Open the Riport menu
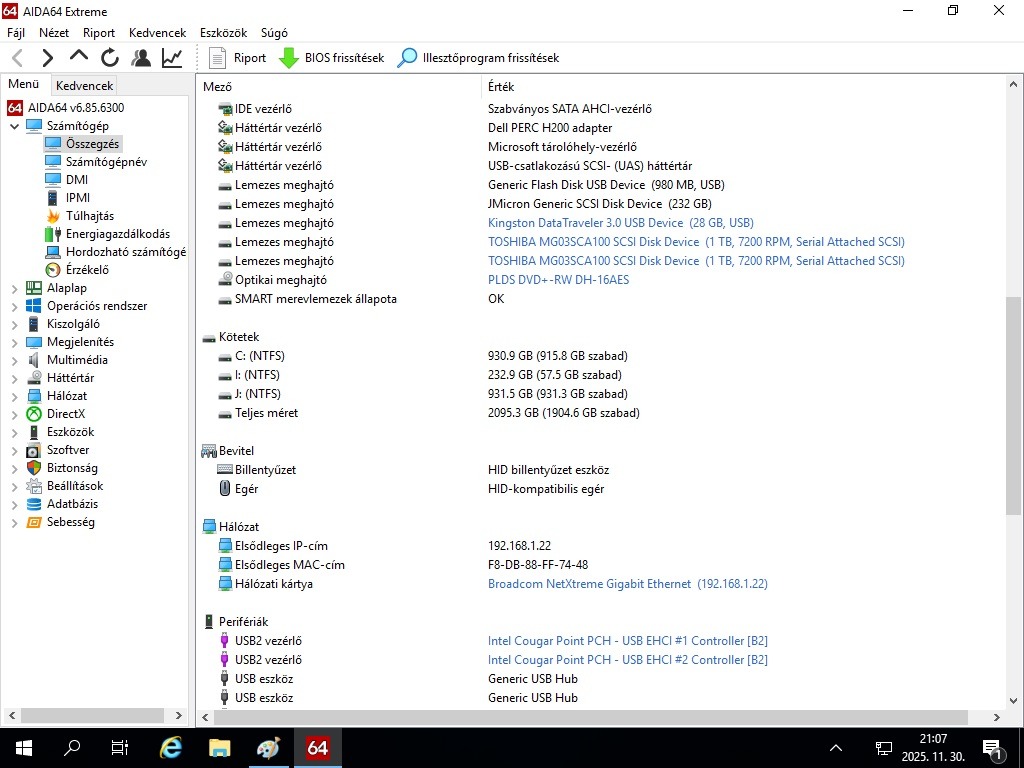 click(99, 33)
